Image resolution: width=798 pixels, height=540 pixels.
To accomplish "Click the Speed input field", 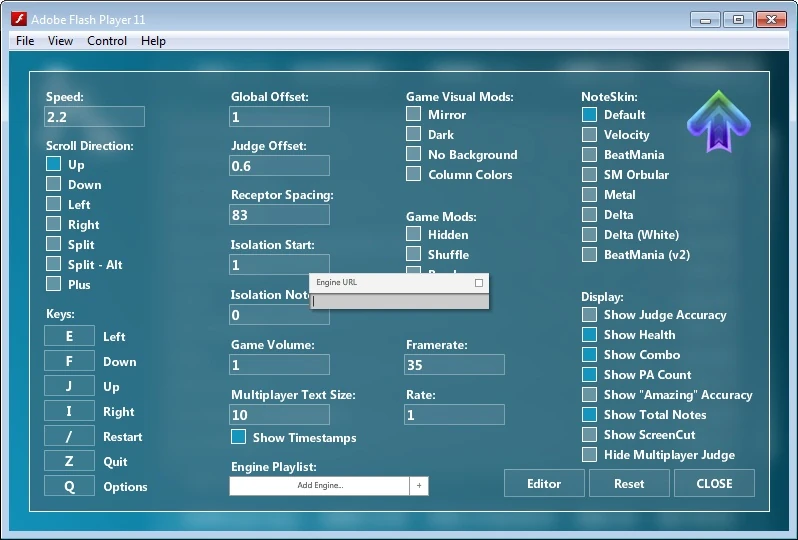I will click(95, 117).
